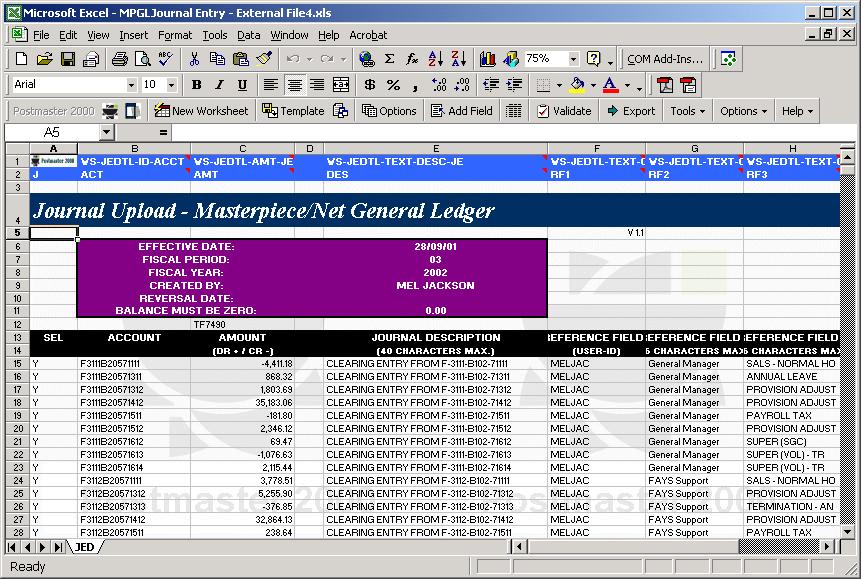Screen dimensions: 861x579
Task: Open the font size dropdown
Action: click(171, 85)
